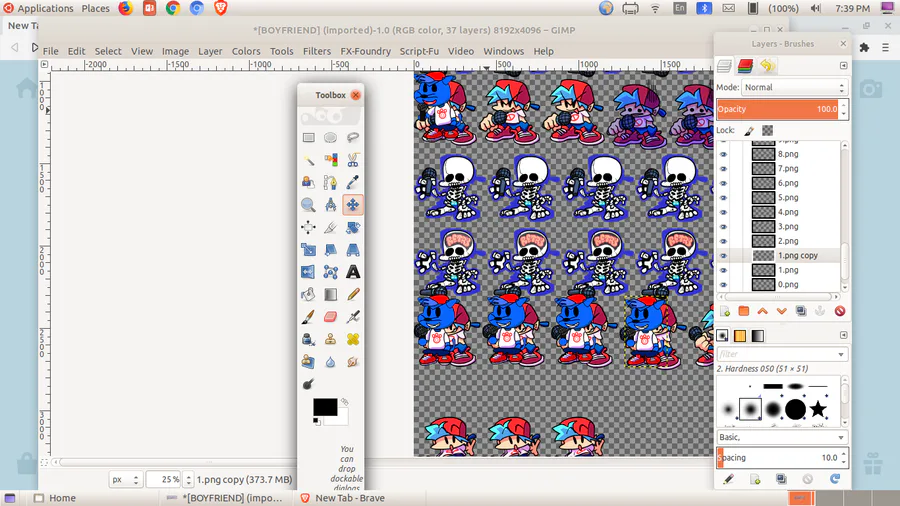Open the layer Mode dropdown

click(x=794, y=87)
